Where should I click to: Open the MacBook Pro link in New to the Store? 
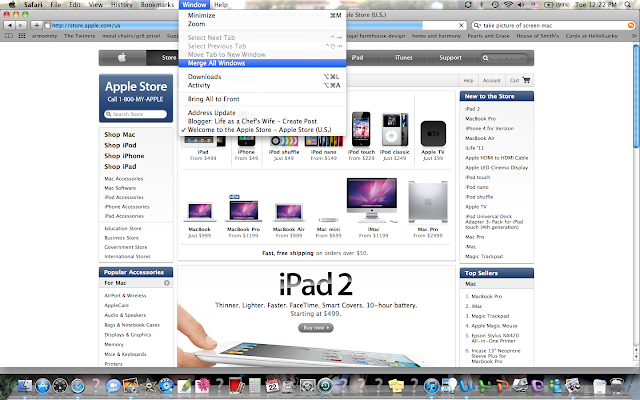480,119
